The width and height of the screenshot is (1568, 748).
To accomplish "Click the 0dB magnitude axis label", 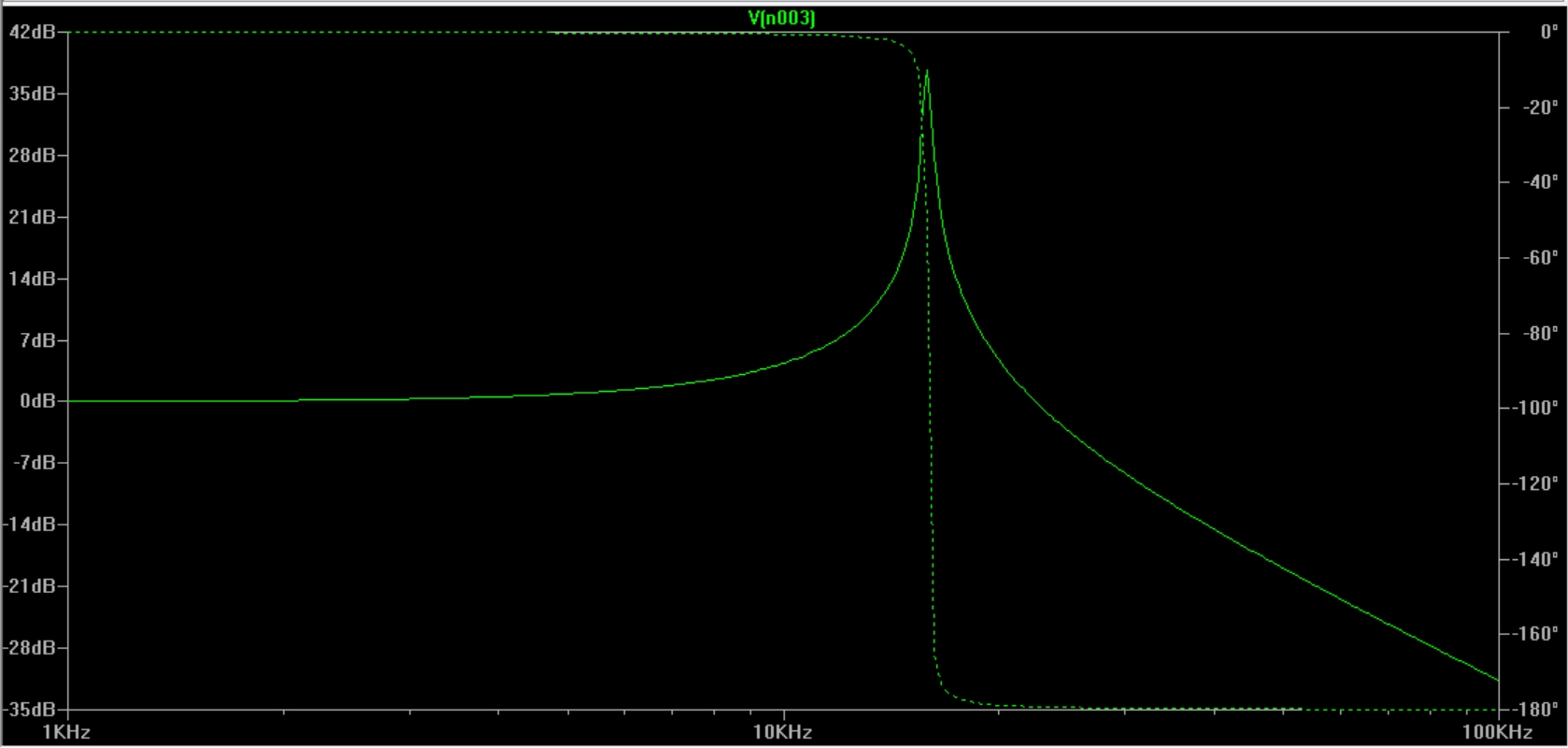I will 37,401.
